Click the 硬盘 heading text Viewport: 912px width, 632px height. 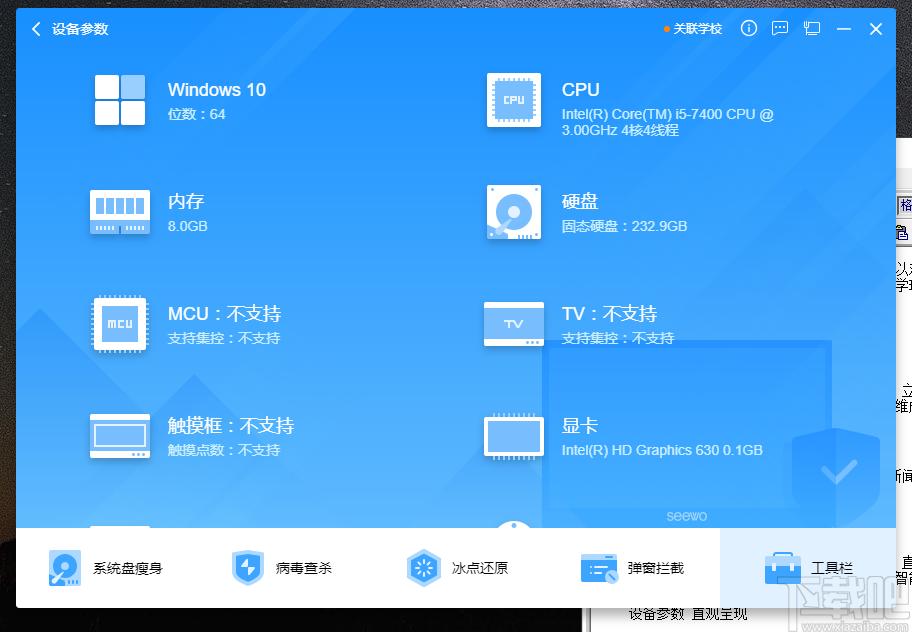(x=580, y=202)
